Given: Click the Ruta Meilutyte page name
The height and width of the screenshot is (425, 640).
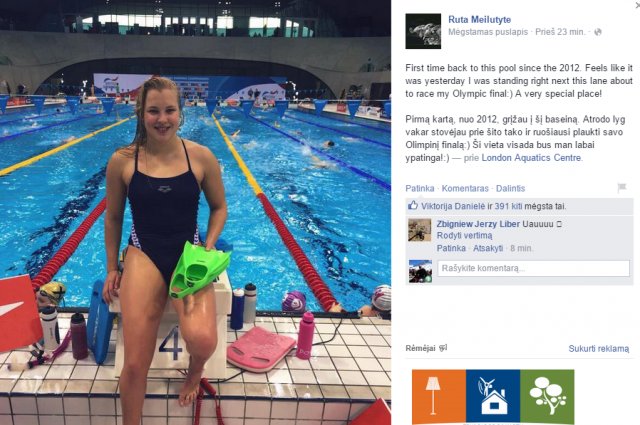Looking at the screenshot, I should tap(479, 19).
